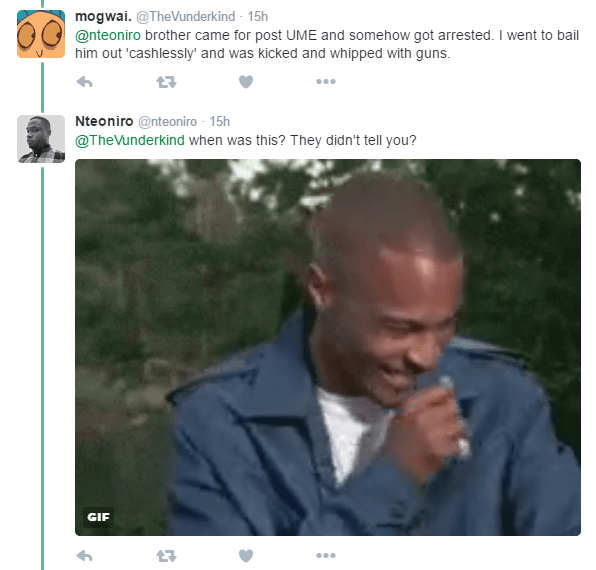Screen dimensions: 596x570
Task: Open mogwai's tweet 15h timestamp
Action: coord(258,16)
